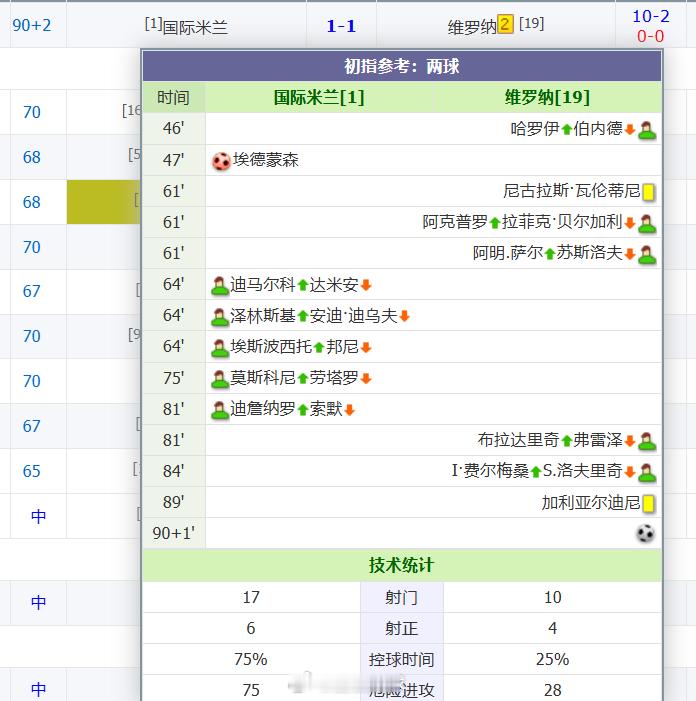Click the 国际米兰[1] popup column header
Image resolution: width=696 pixels, height=701 pixels.
pos(319,97)
